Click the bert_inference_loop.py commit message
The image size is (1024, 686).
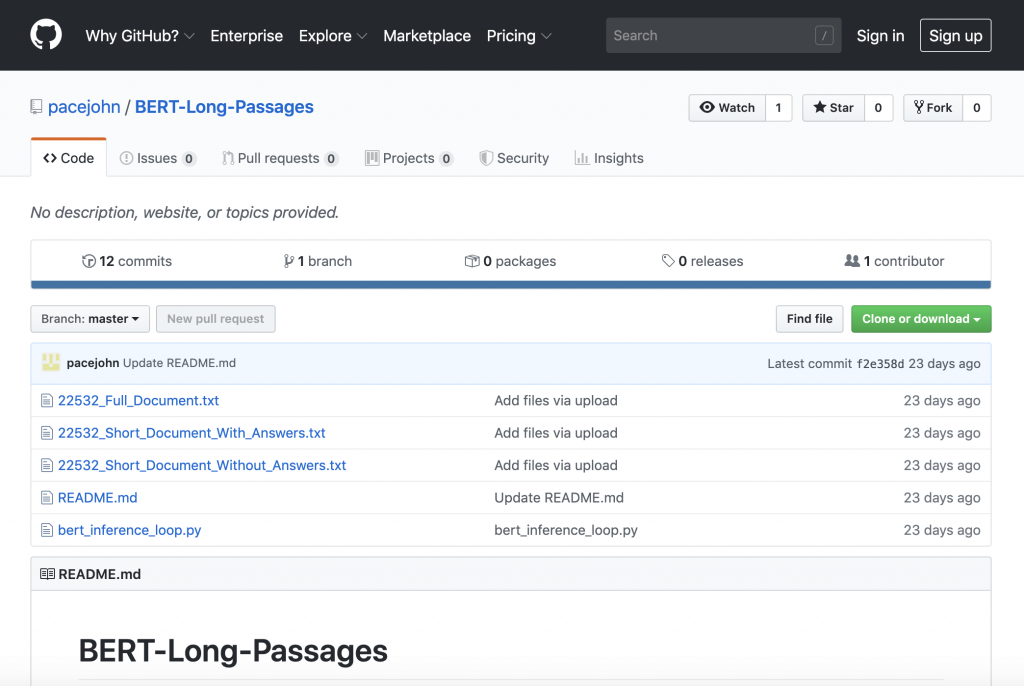click(x=566, y=530)
